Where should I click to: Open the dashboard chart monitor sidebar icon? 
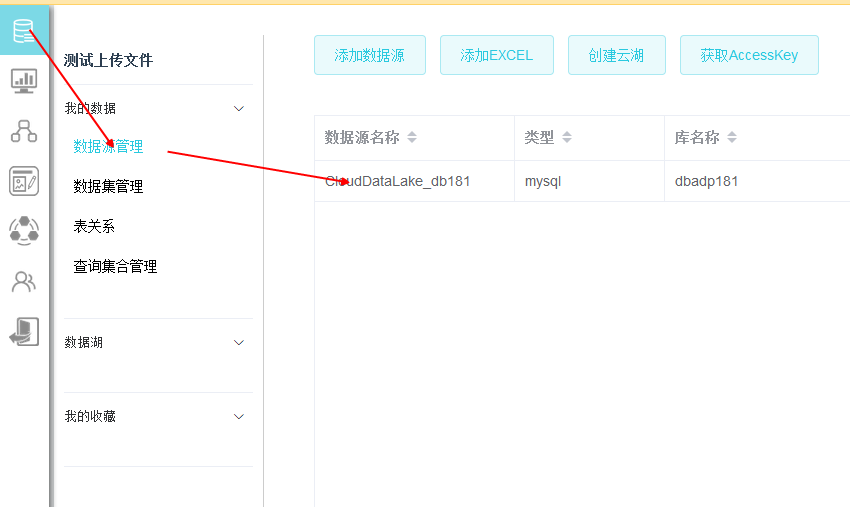tap(23, 80)
